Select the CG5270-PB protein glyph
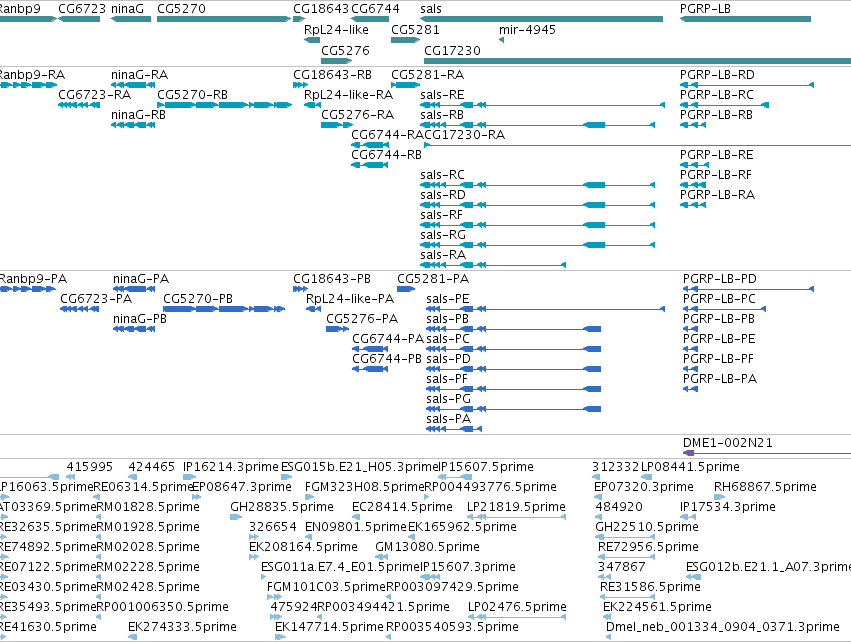The height and width of the screenshot is (642, 851). 224,309
